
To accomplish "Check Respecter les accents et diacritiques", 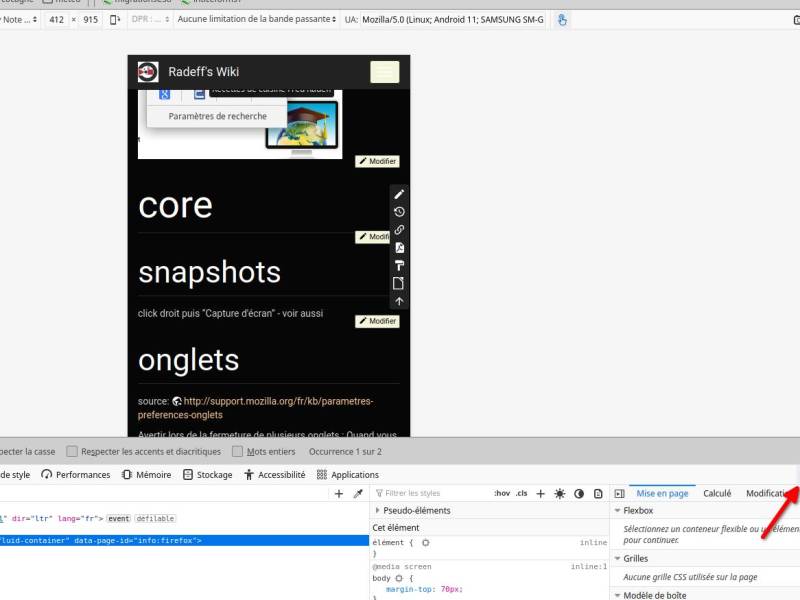I will tap(72, 452).
